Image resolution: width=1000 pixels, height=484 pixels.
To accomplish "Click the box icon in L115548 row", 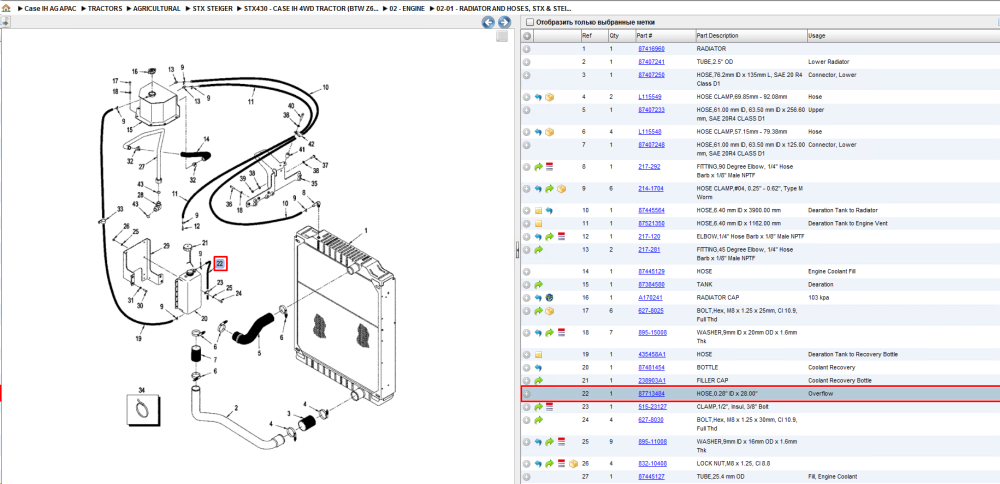I will [x=549, y=132].
